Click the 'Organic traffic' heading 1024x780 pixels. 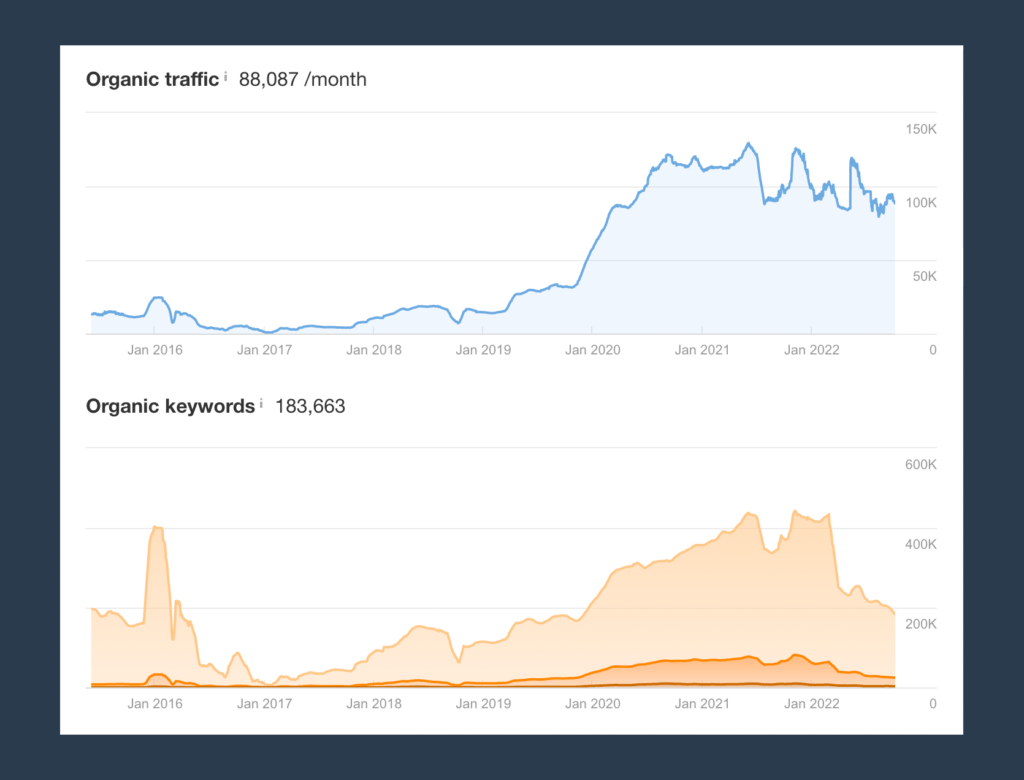(x=152, y=79)
